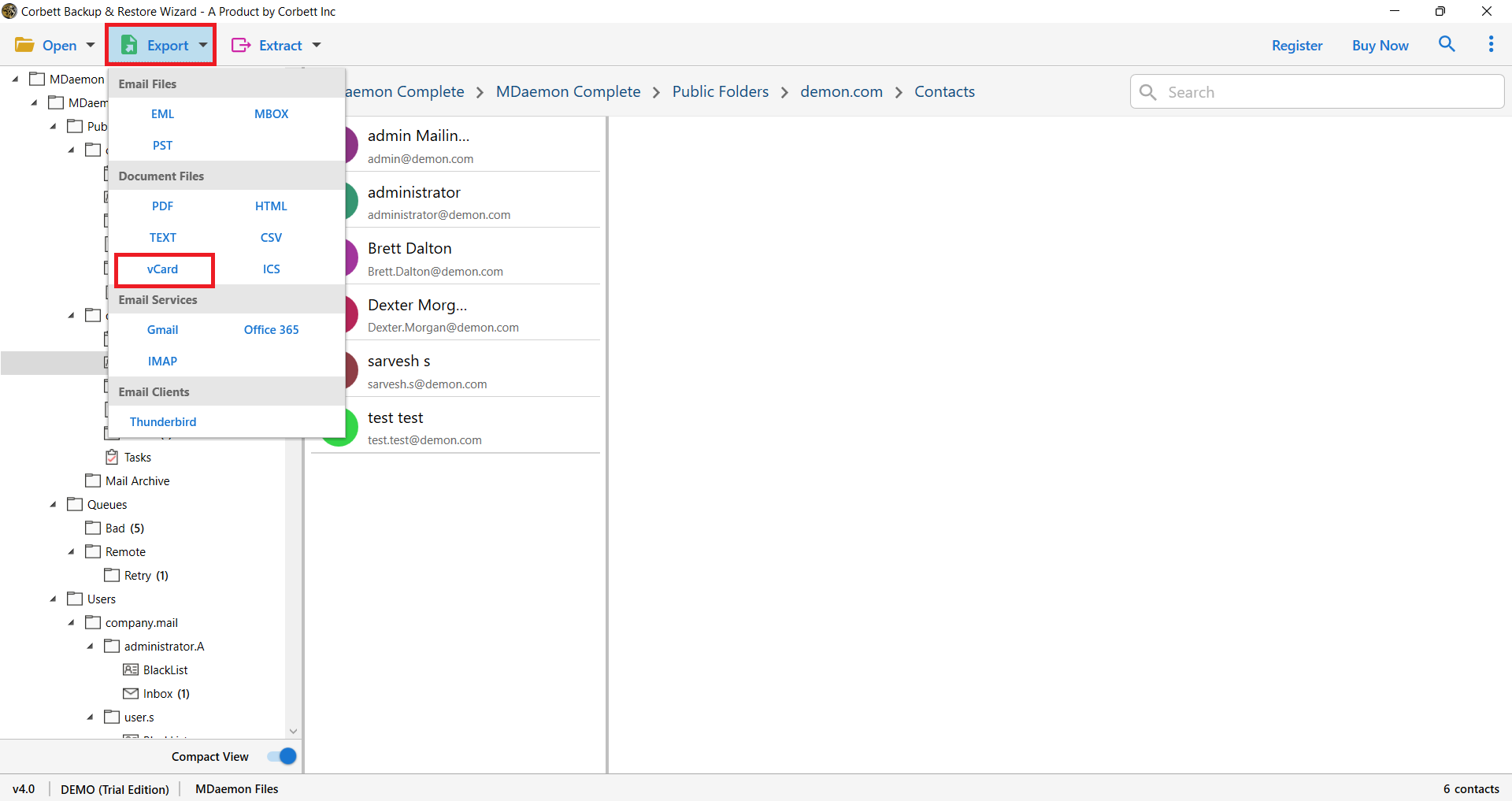Select Thunderbird under Email Clients

(x=163, y=421)
